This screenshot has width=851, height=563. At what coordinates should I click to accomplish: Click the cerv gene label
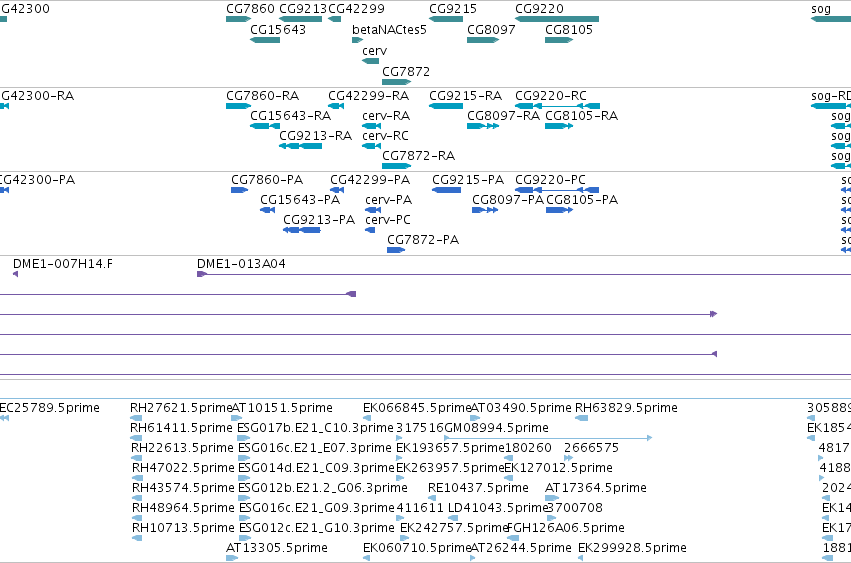point(374,51)
